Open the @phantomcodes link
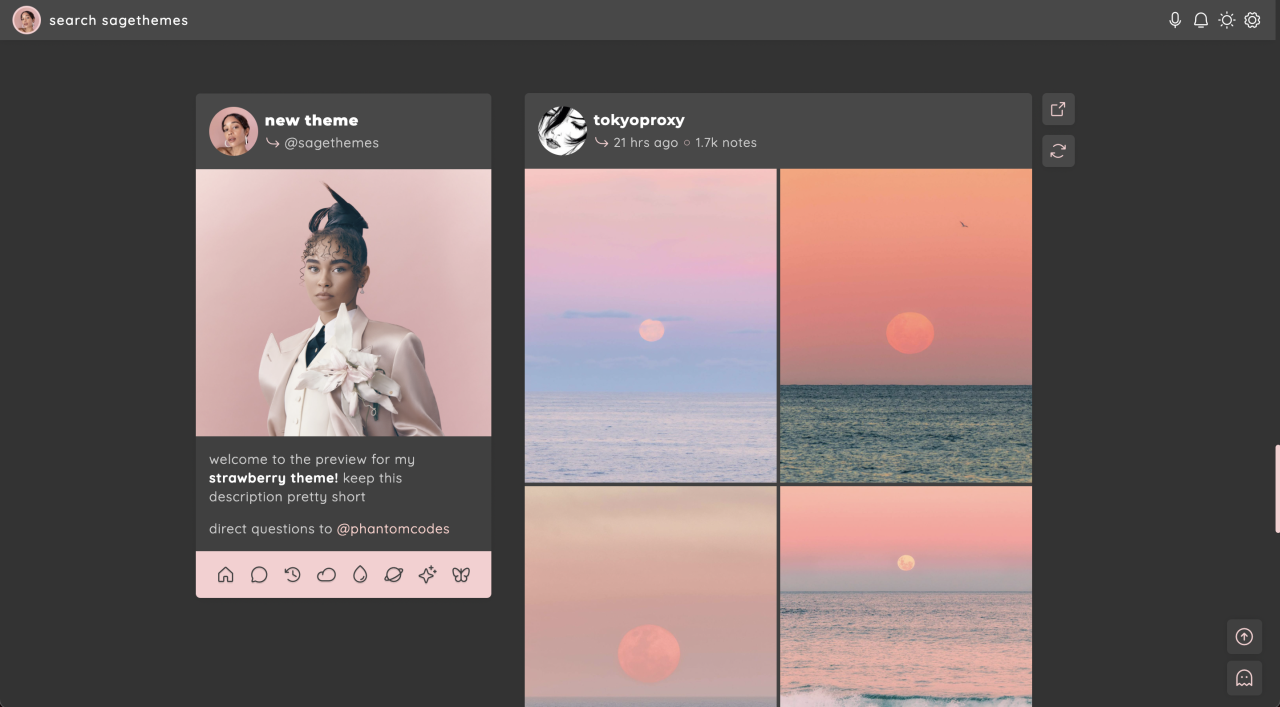 [393, 528]
